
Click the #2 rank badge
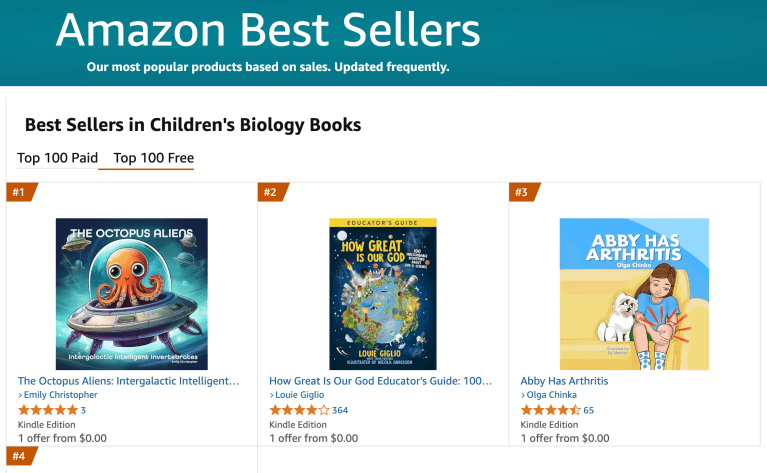click(271, 192)
